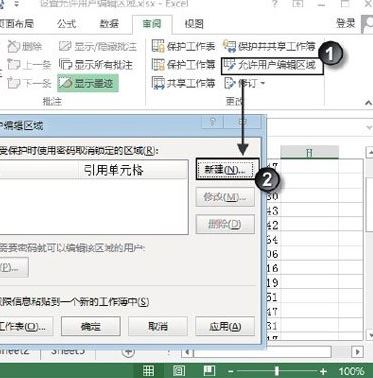Click the zoom slider handle
The image size is (373, 378).
(277, 371)
